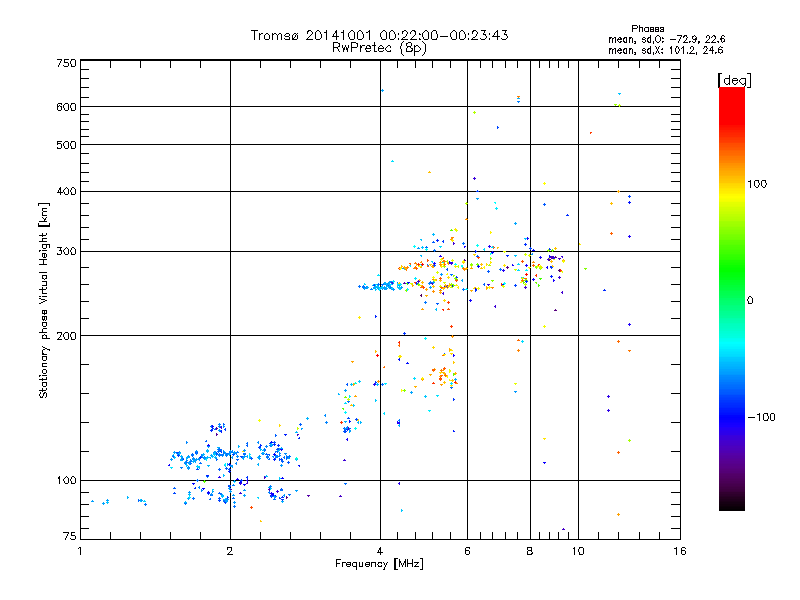Select the 'mean, sd,X: 101.2, 24.6' line
This screenshot has width=800, height=600.
click(x=665, y=50)
